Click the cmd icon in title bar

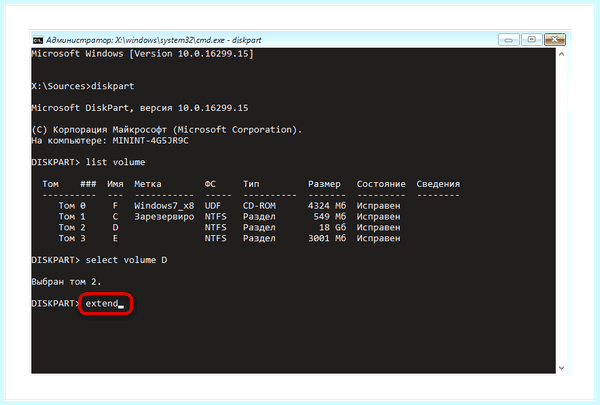38,40
